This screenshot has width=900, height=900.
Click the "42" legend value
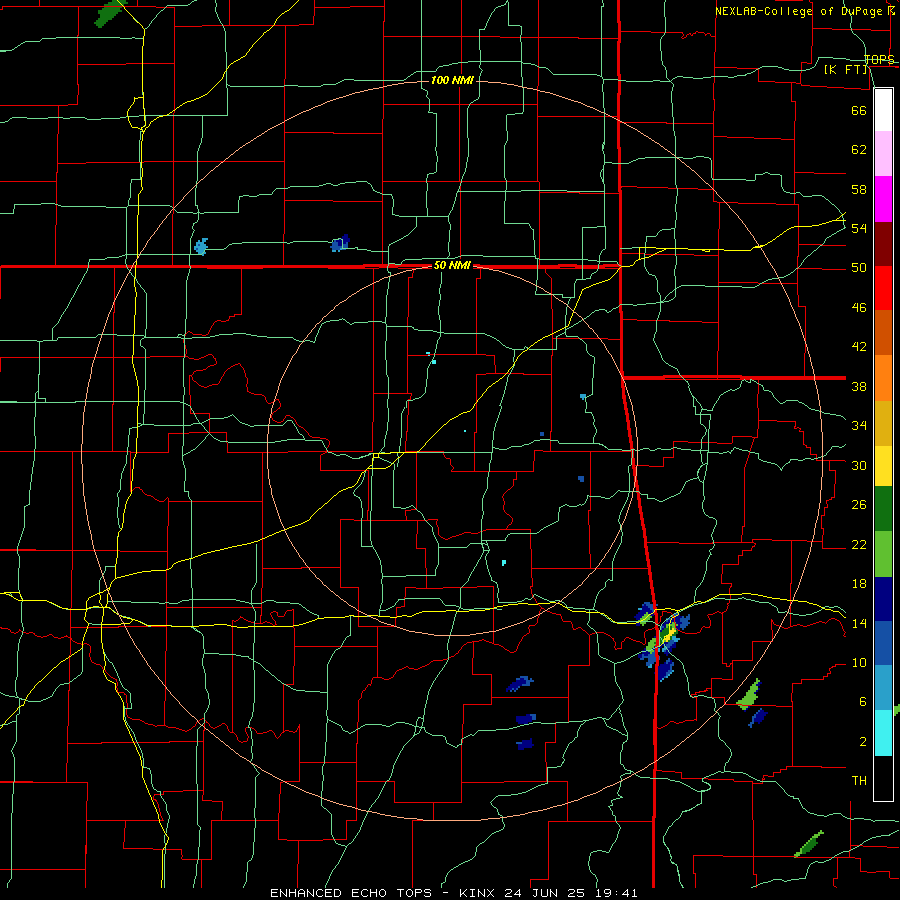pyautogui.click(x=859, y=346)
